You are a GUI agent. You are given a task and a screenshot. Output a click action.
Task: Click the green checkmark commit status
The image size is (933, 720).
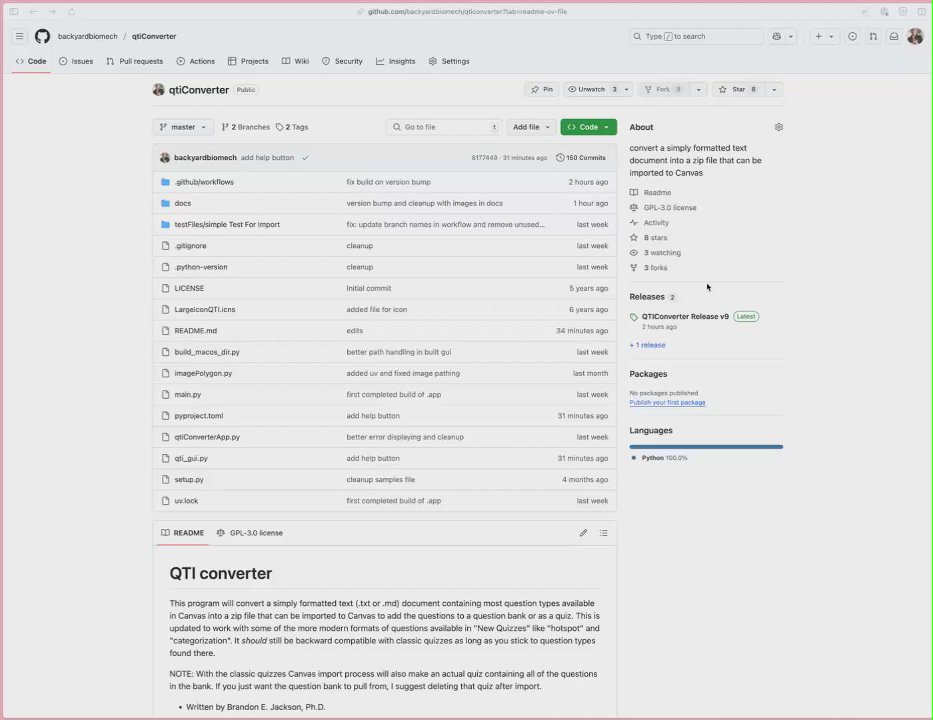pyautogui.click(x=305, y=158)
